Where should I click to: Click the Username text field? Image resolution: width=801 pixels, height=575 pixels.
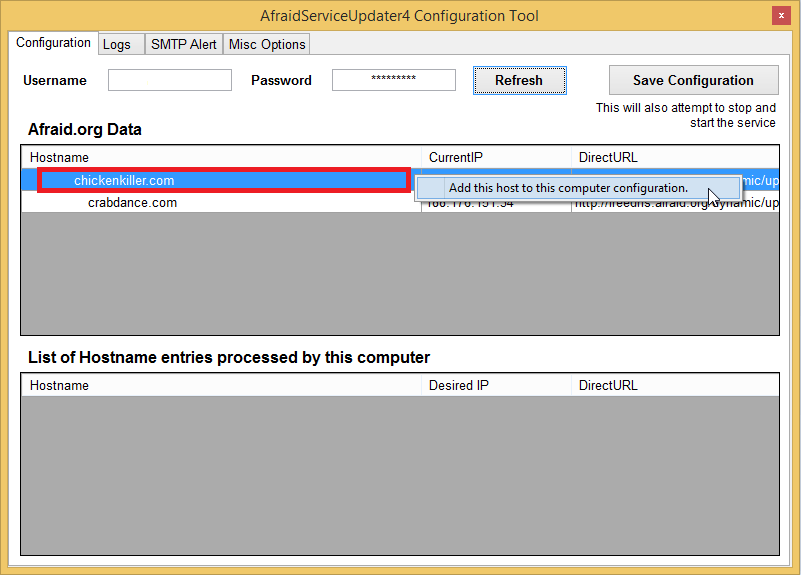click(x=170, y=80)
